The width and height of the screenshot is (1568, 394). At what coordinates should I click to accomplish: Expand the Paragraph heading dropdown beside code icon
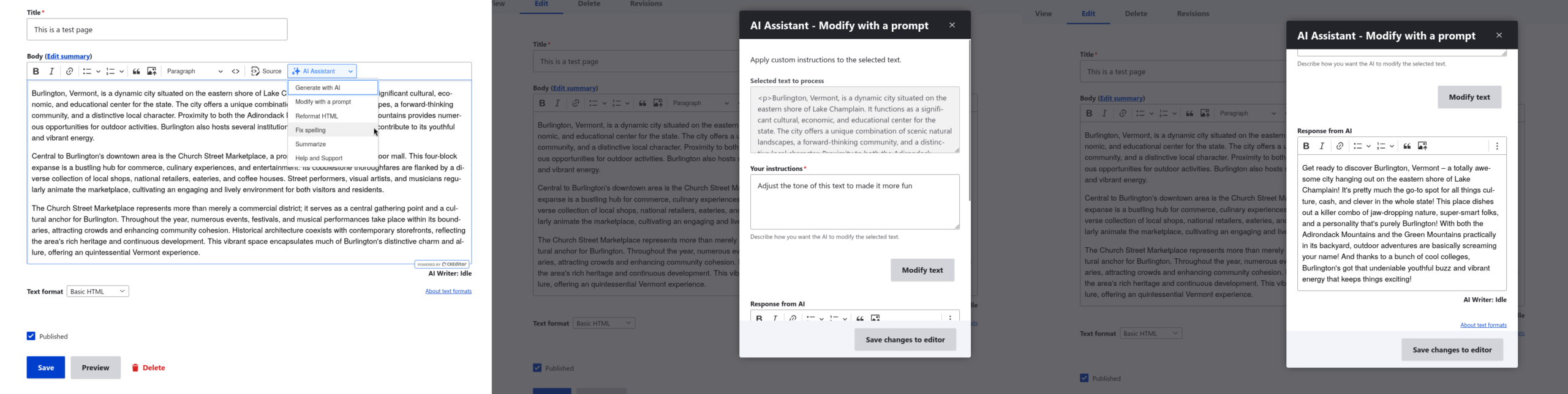click(195, 72)
